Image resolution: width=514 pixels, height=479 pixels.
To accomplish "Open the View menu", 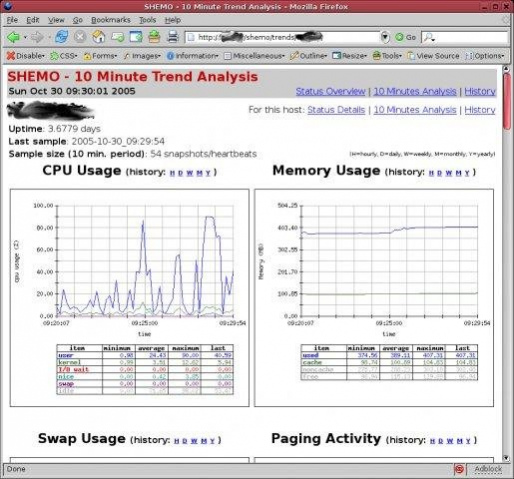I will click(56, 20).
